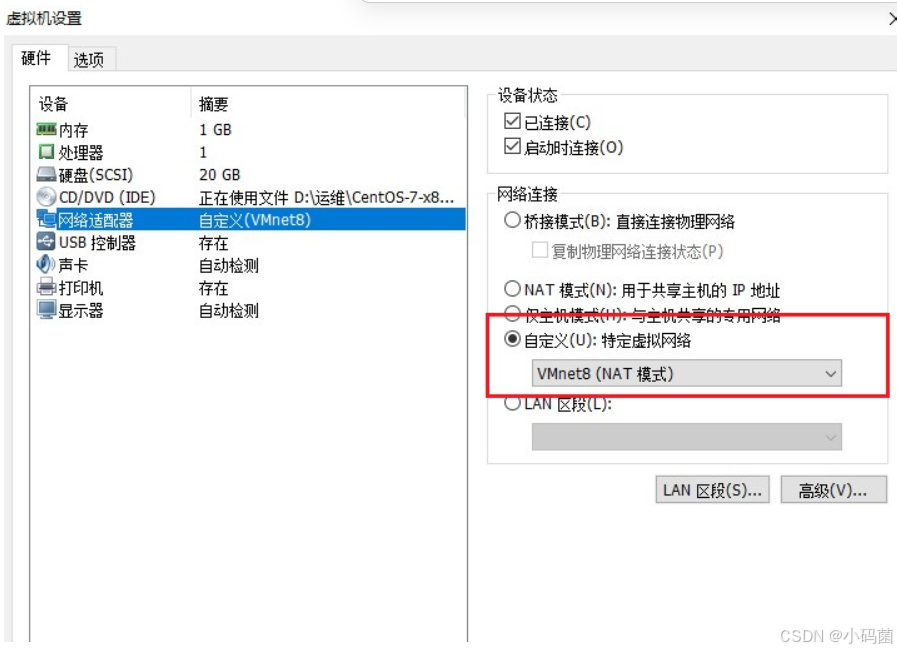The height and width of the screenshot is (651, 897).
Task: Select the 显示器 row label
Action: point(81,311)
